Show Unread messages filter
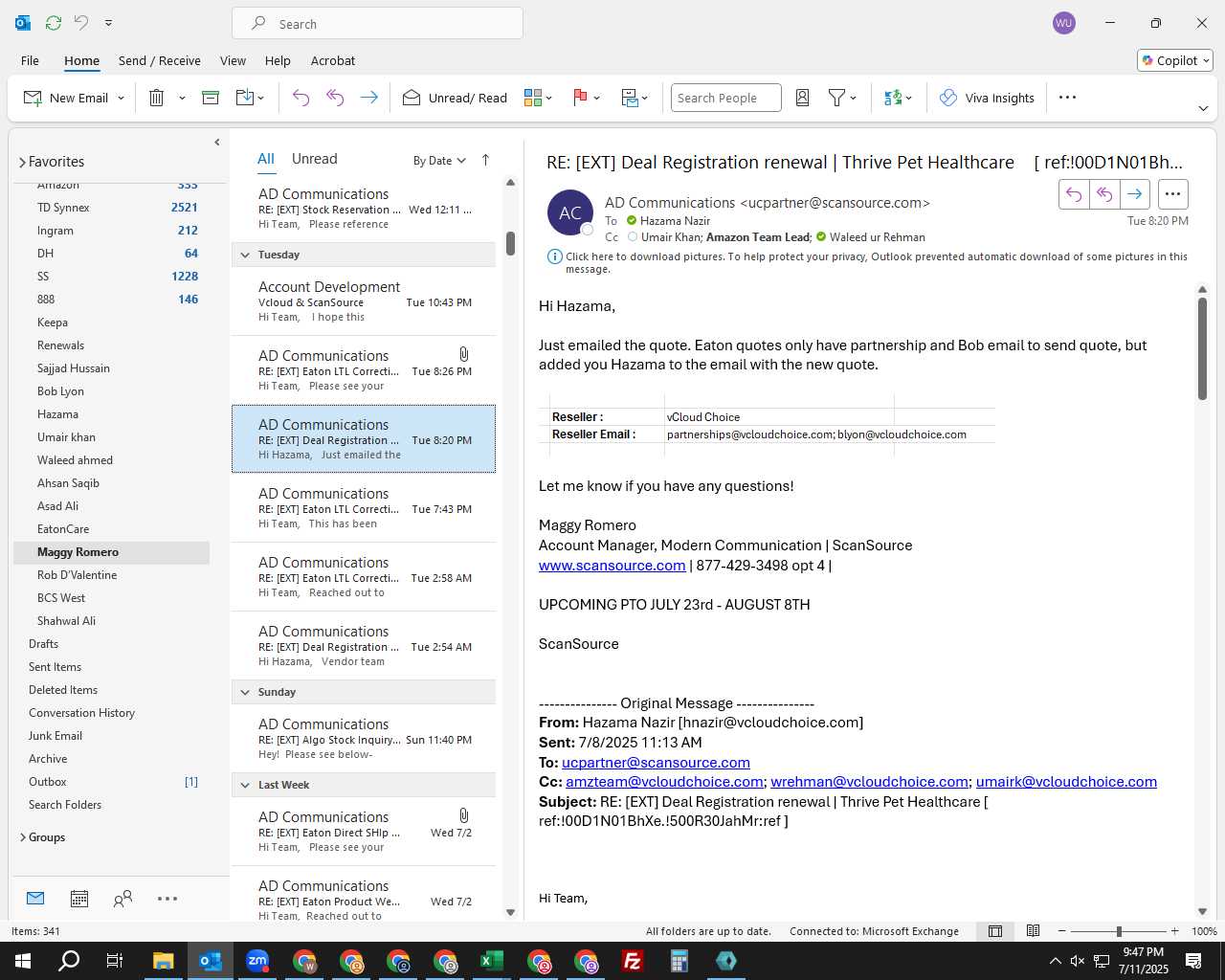 point(314,159)
